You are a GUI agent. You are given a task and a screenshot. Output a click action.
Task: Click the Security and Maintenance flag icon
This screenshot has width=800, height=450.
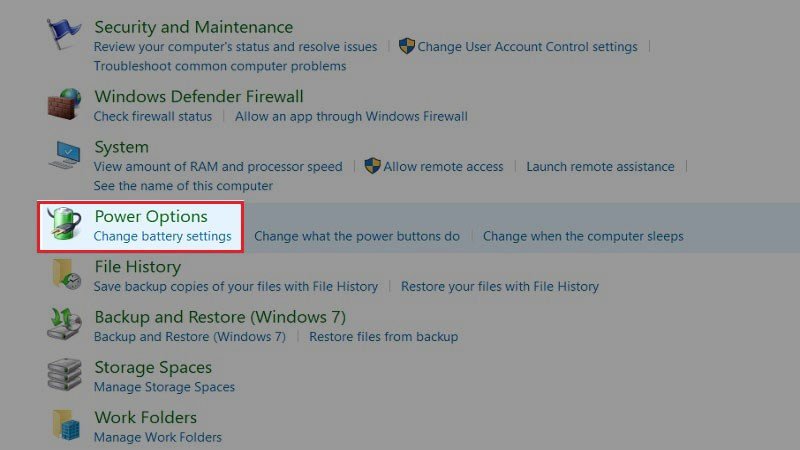pyautogui.click(x=64, y=36)
